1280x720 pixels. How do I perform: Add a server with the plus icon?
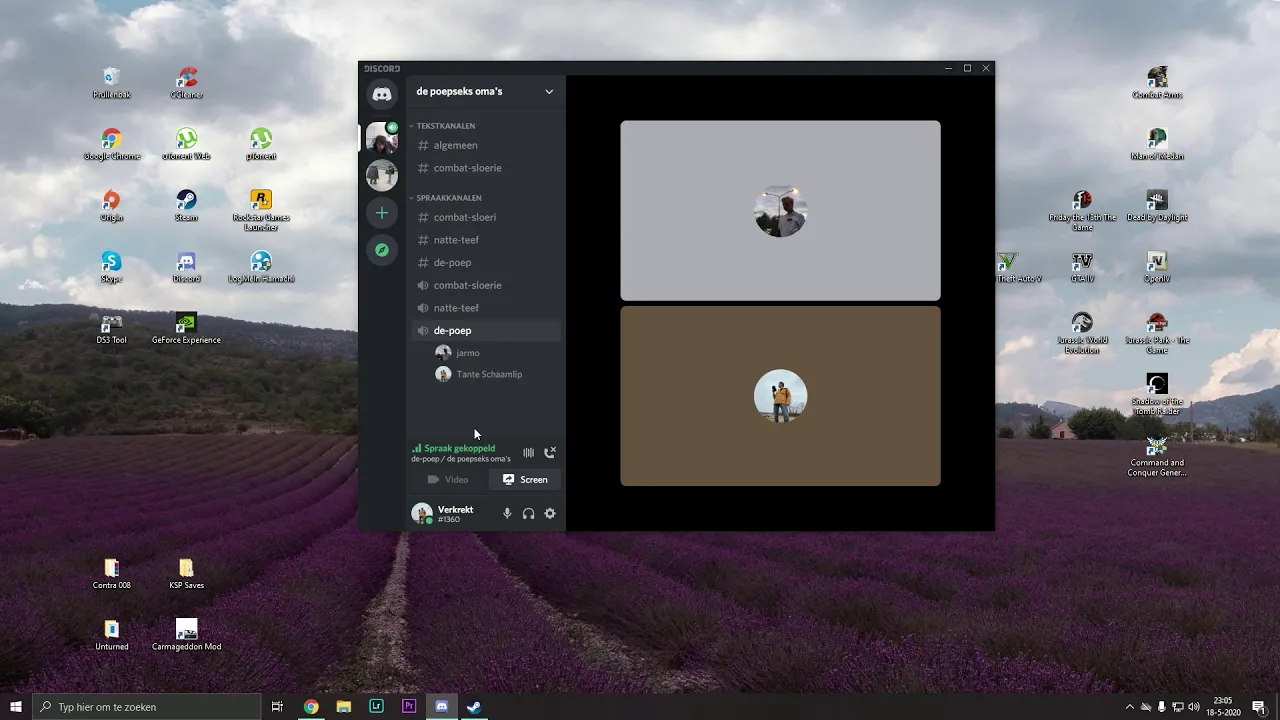pos(382,213)
